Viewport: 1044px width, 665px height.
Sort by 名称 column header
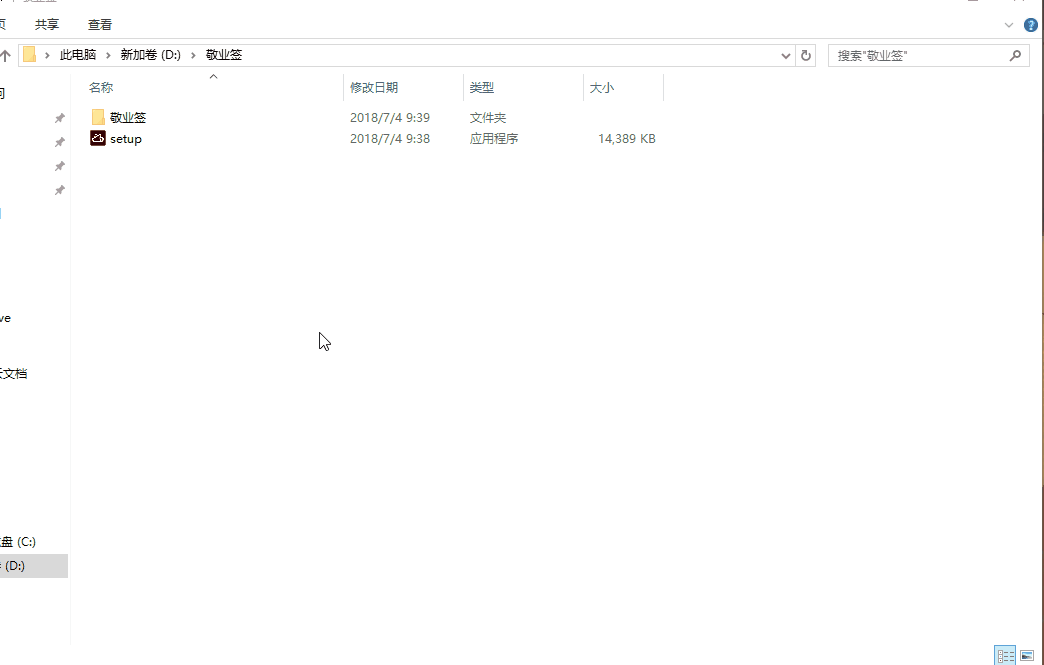101,88
